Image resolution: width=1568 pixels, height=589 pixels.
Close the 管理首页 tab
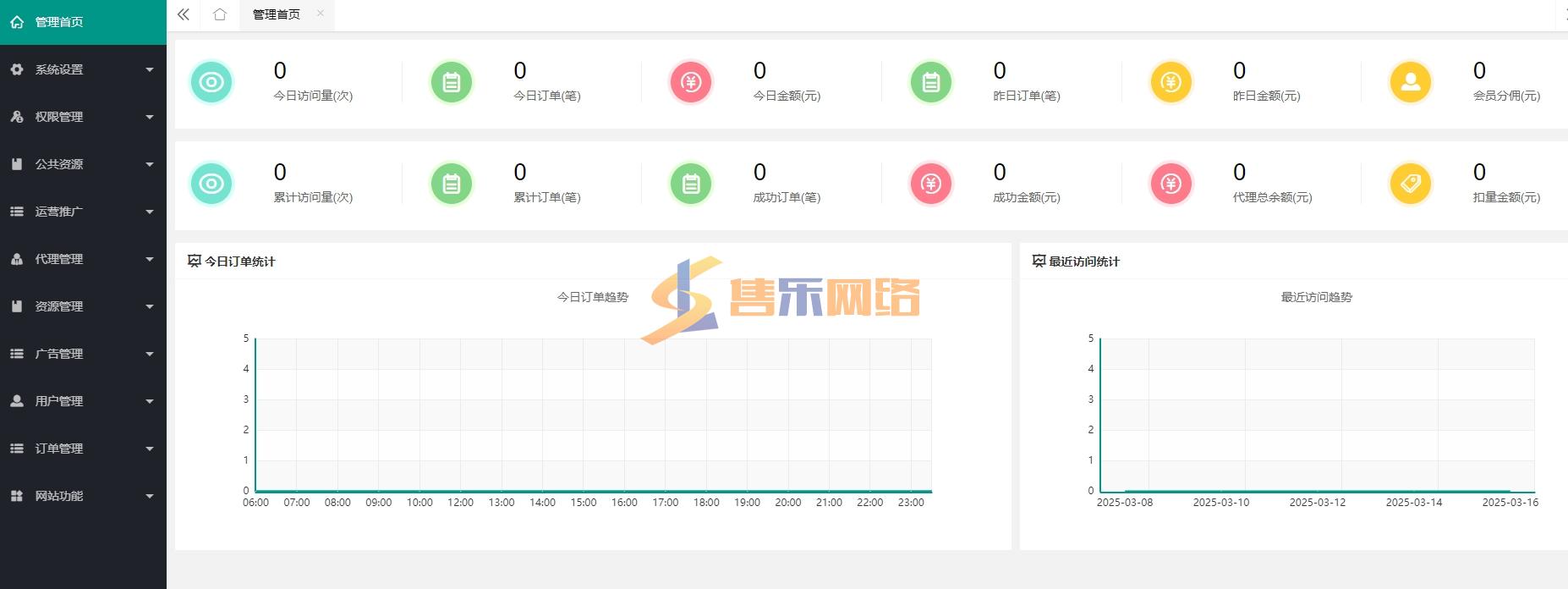click(321, 14)
